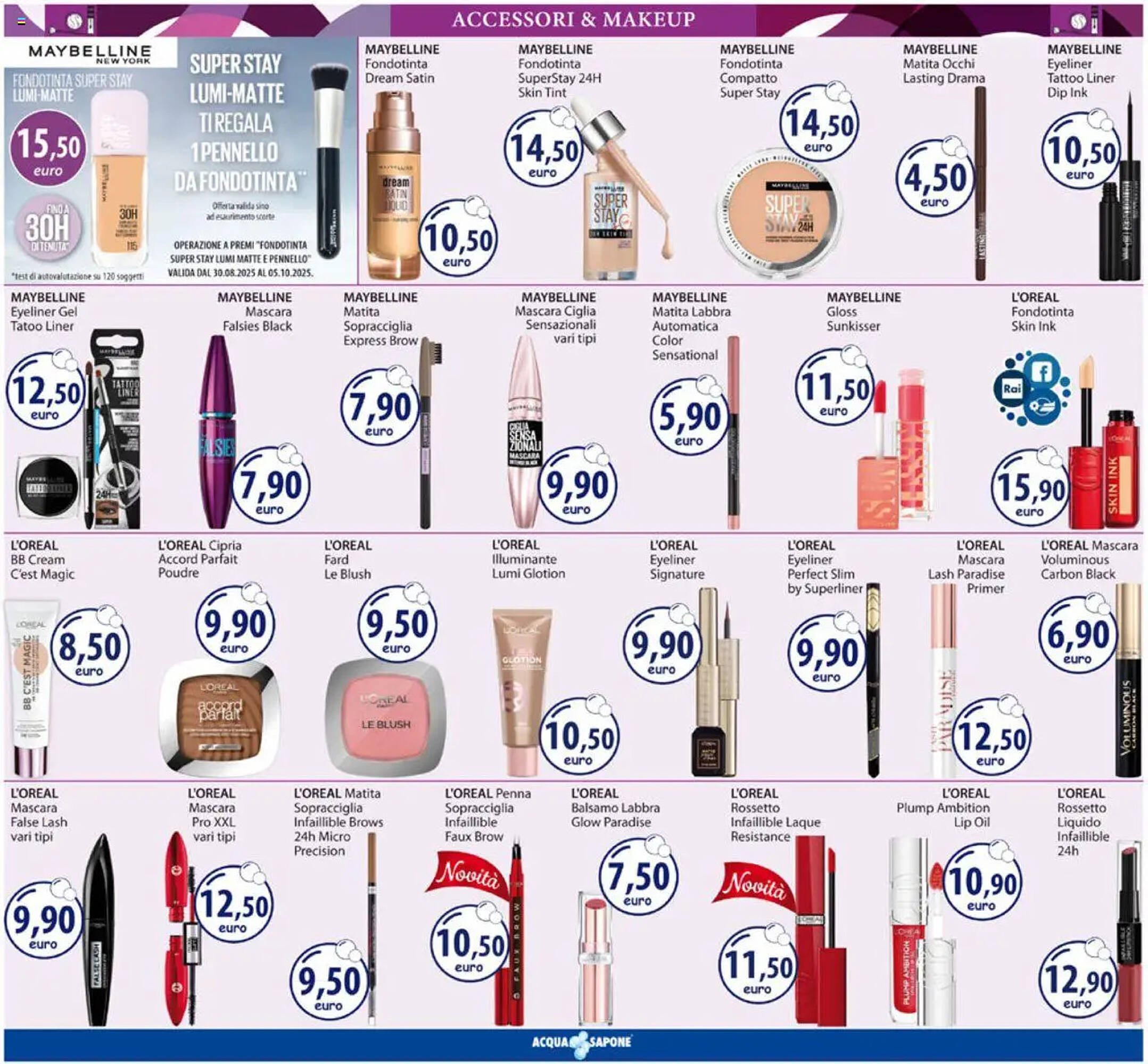Click the 15,50 euro purple price badge

pyautogui.click(x=48, y=148)
